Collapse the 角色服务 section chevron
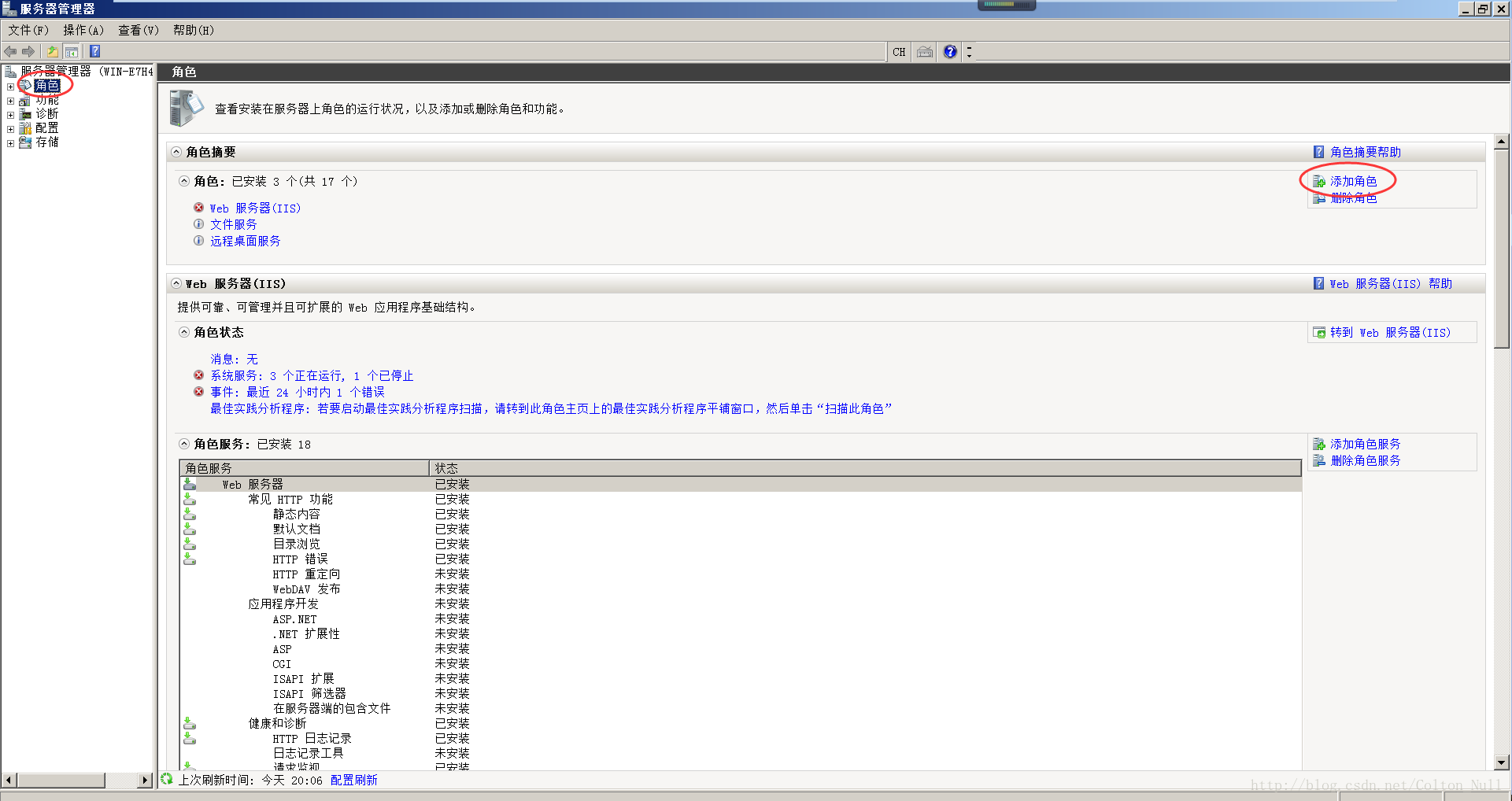Image resolution: width=1512 pixels, height=801 pixels. click(184, 444)
